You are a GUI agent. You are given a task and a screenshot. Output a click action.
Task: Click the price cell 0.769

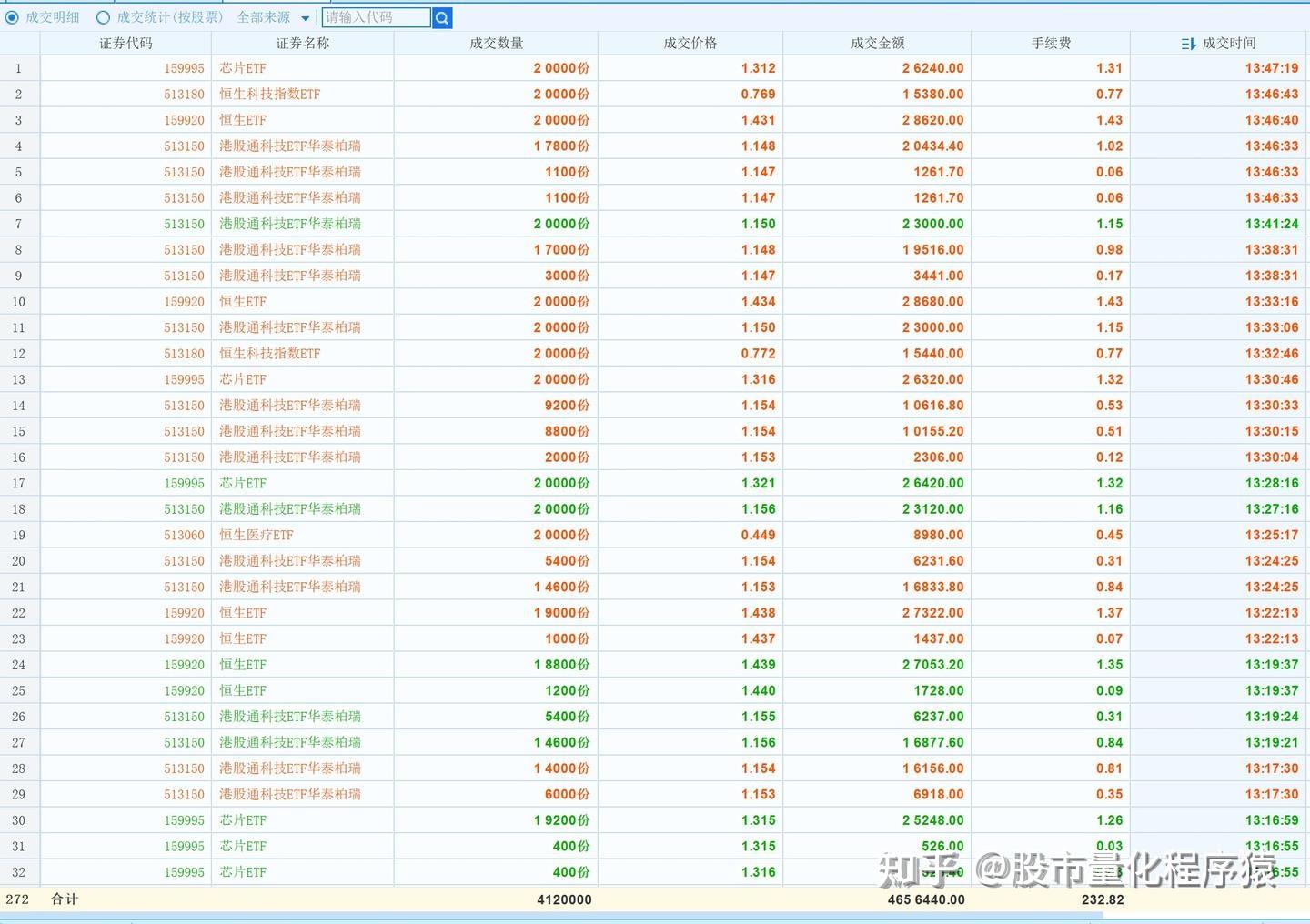[x=758, y=94]
